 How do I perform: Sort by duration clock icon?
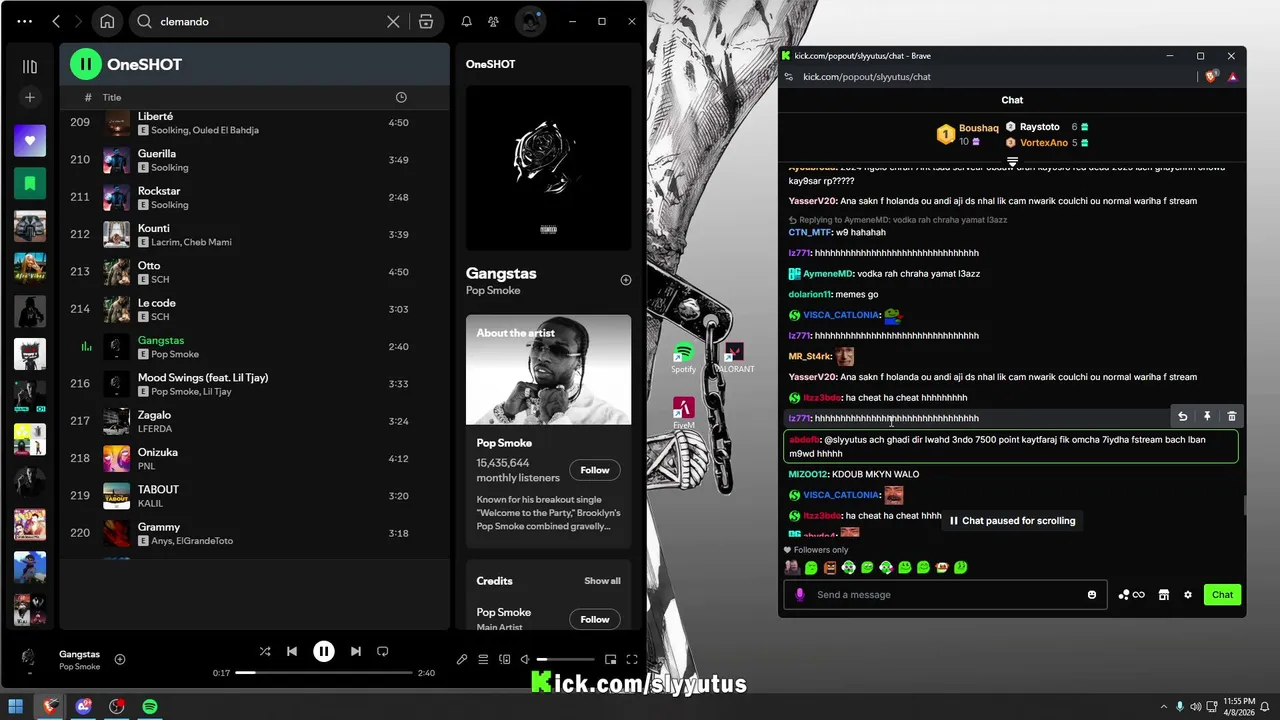coord(401,97)
